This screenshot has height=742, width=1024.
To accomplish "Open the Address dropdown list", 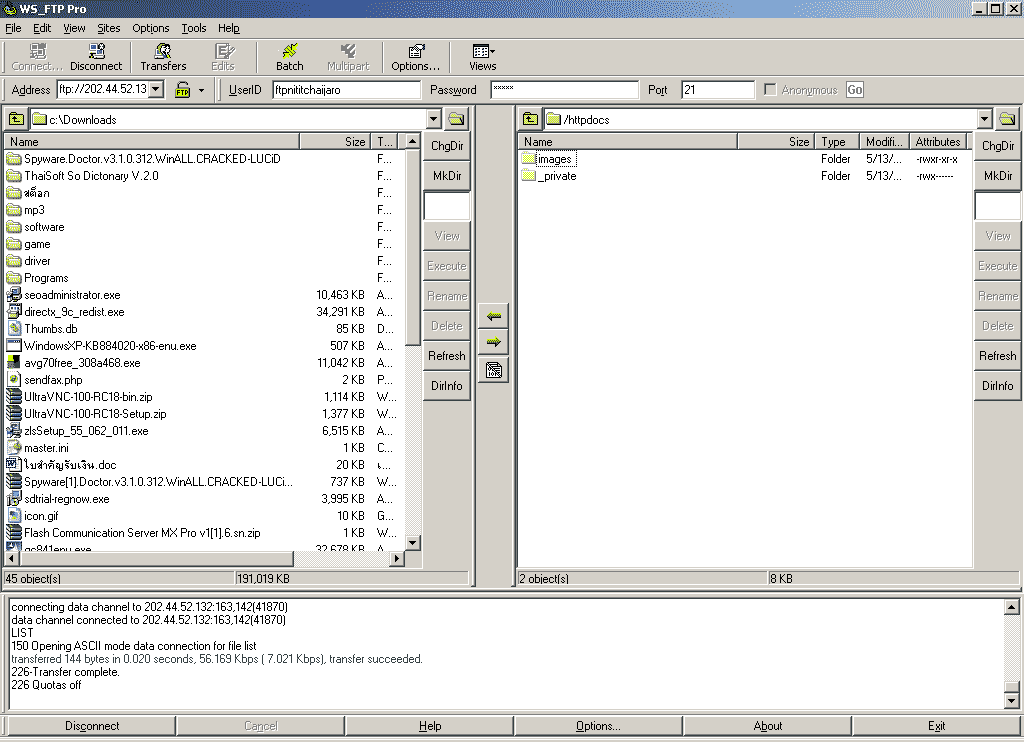I will (x=155, y=89).
